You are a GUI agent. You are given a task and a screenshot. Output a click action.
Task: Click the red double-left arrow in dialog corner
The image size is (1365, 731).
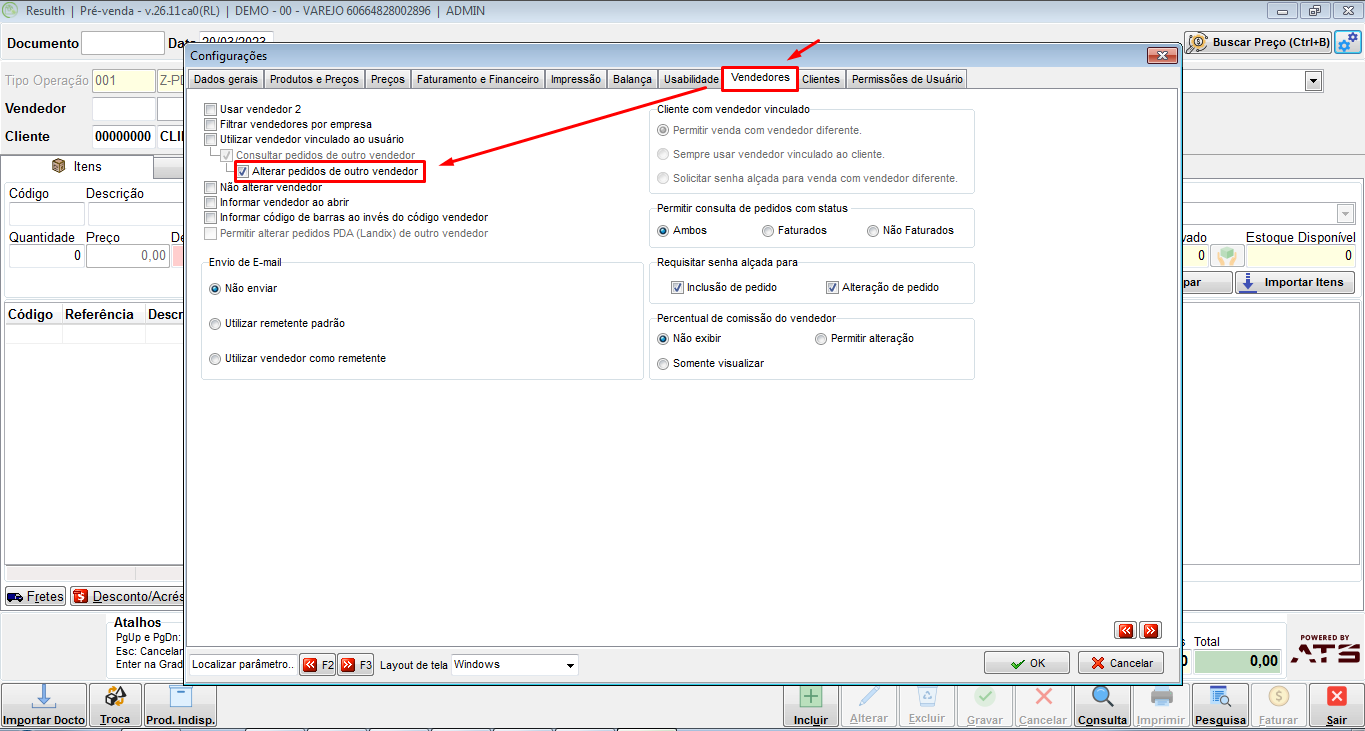click(1126, 630)
